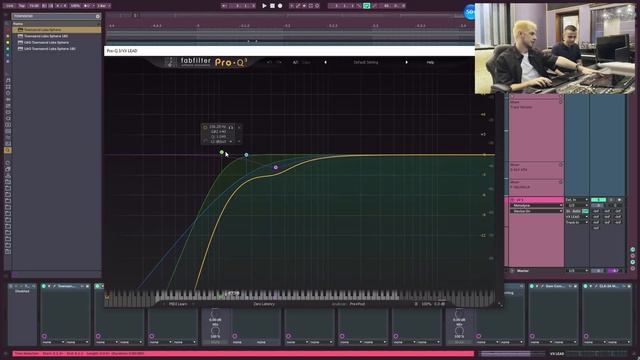Arm the transport Record button
640x360 pixels.
280,6
